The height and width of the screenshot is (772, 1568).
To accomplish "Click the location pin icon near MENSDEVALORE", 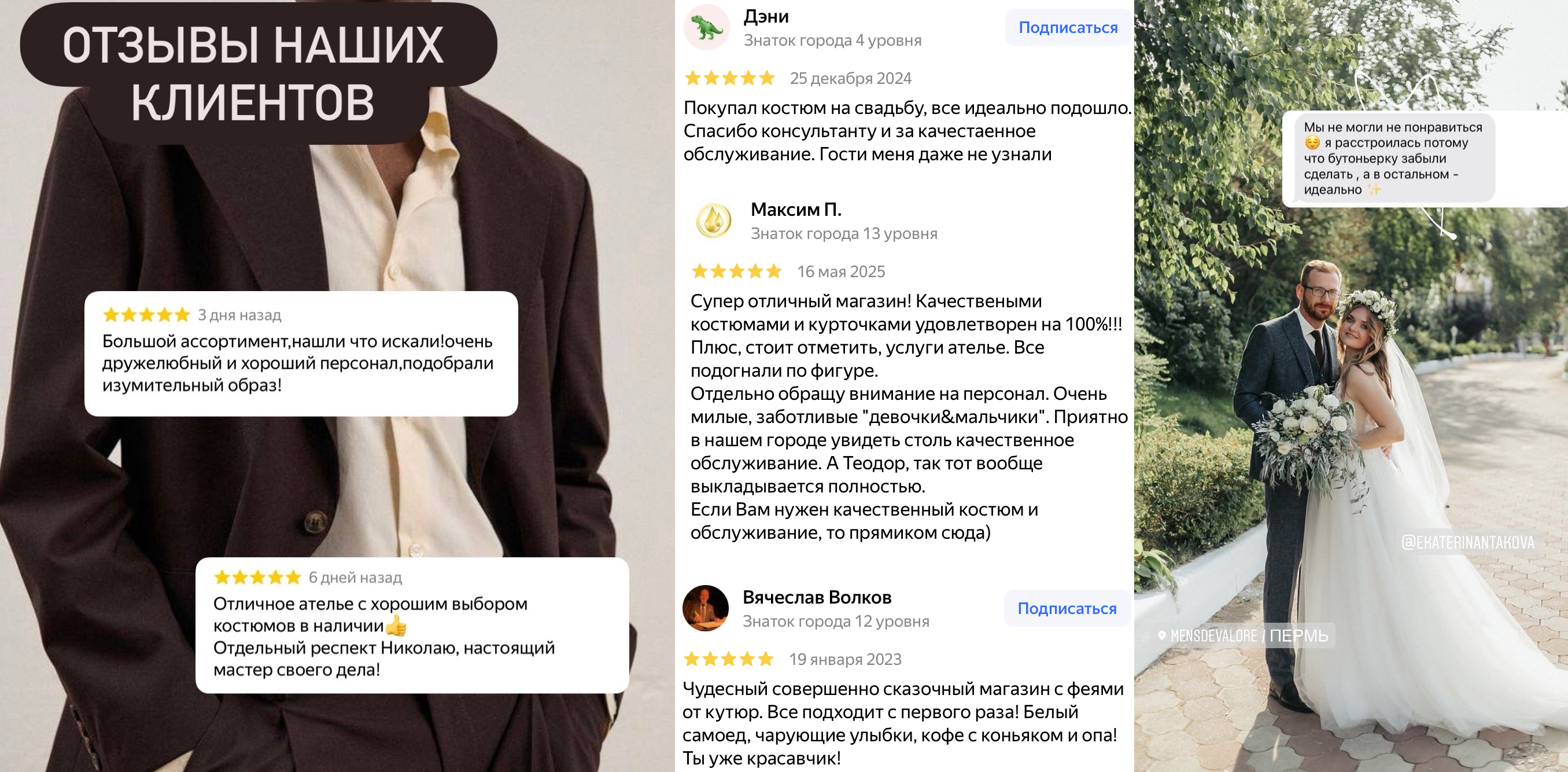I will pos(1161,635).
